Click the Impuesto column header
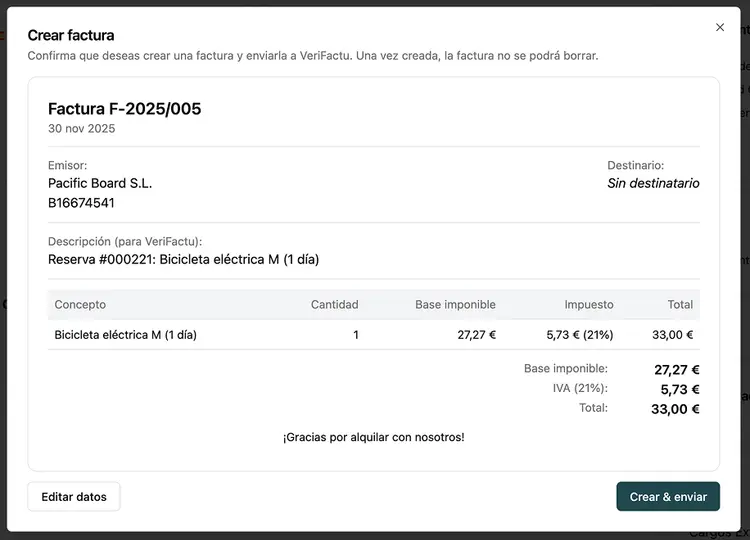The width and height of the screenshot is (750, 540). (x=589, y=304)
